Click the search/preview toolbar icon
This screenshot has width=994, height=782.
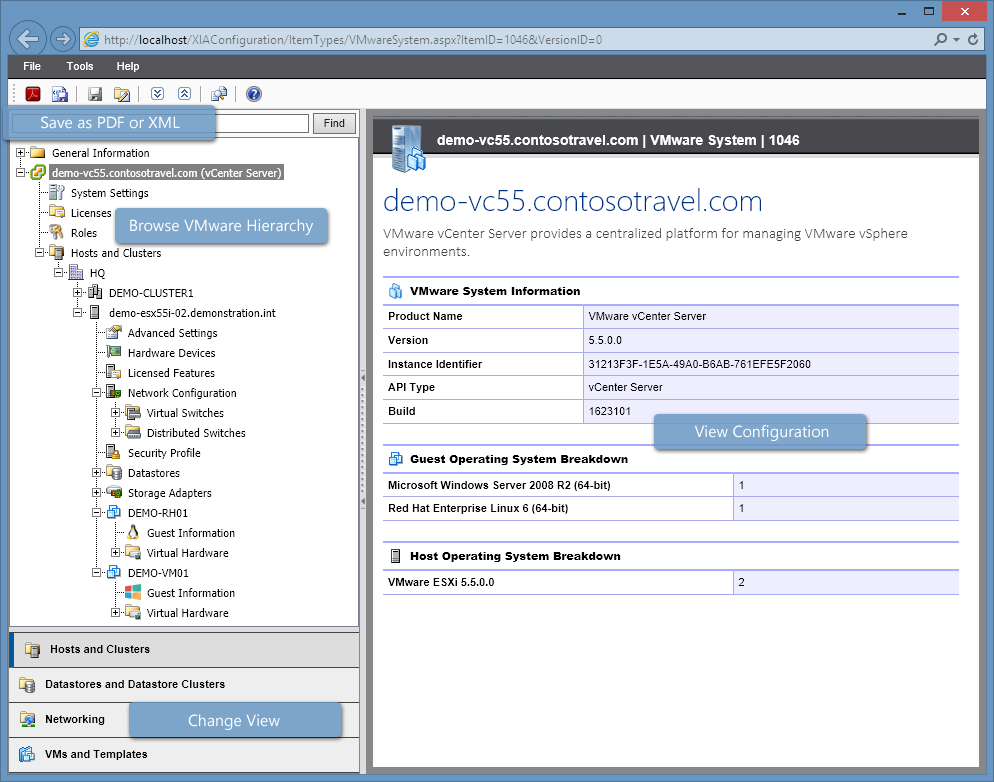pos(219,93)
